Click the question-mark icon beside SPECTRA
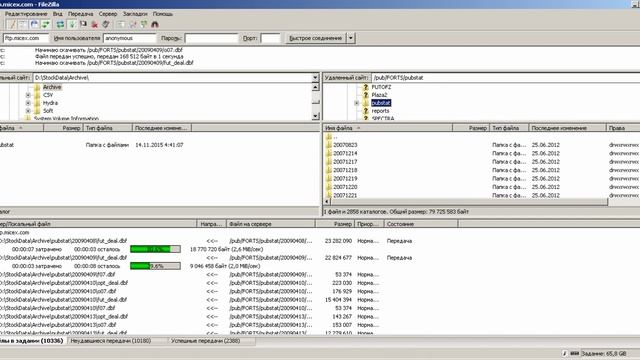 click(x=366, y=118)
